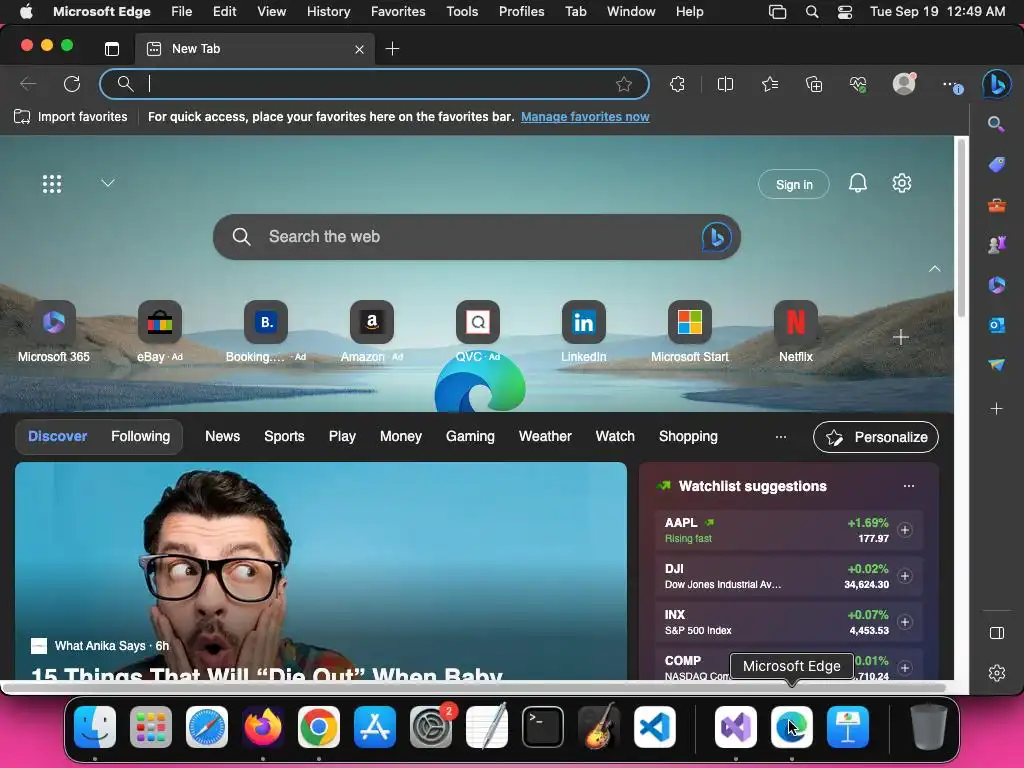The height and width of the screenshot is (768, 1024).
Task: Open the profile avatar icon
Action: click(x=904, y=84)
